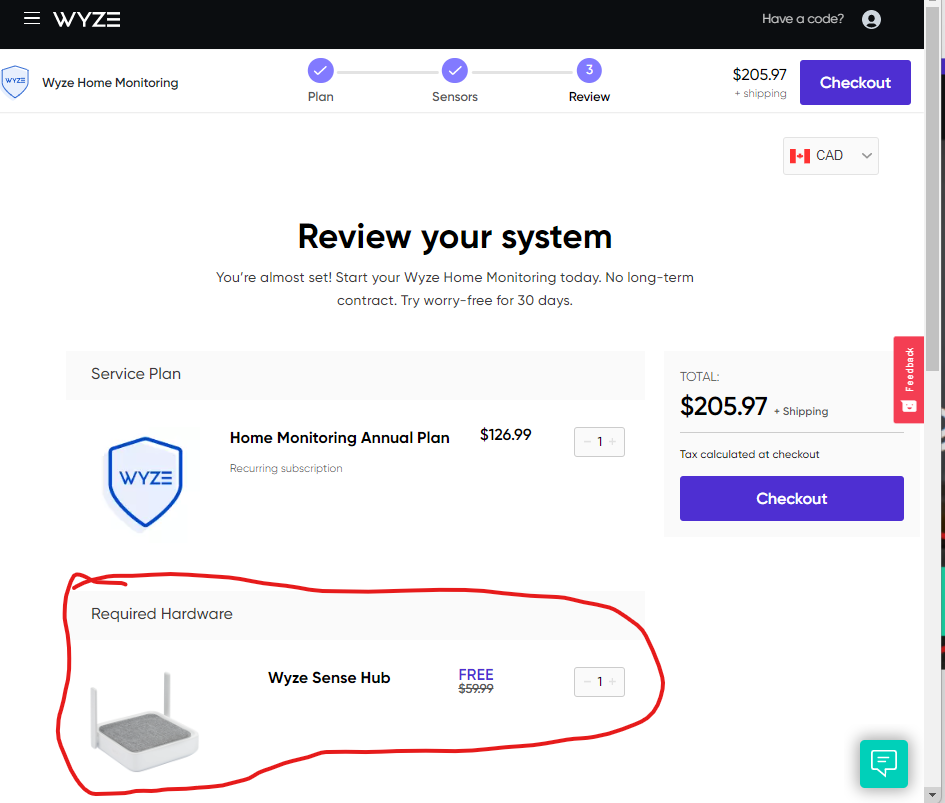945x803 pixels.
Task: Decrease Home Monitoring Annual Plan quantity
Action: tap(587, 442)
